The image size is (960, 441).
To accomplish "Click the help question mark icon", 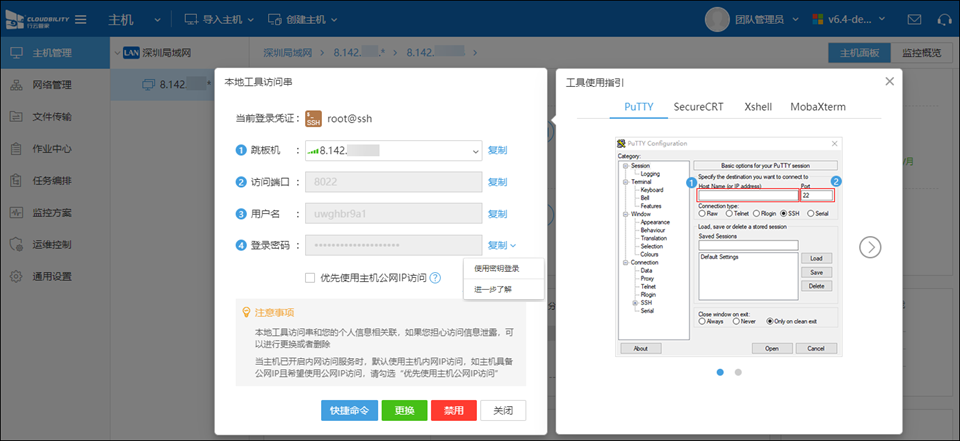I will tap(435, 278).
